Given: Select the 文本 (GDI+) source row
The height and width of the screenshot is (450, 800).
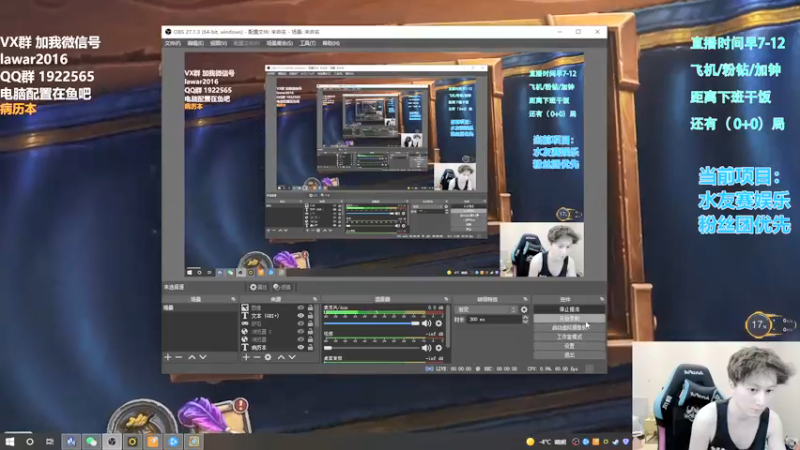Looking at the screenshot, I should (x=278, y=316).
